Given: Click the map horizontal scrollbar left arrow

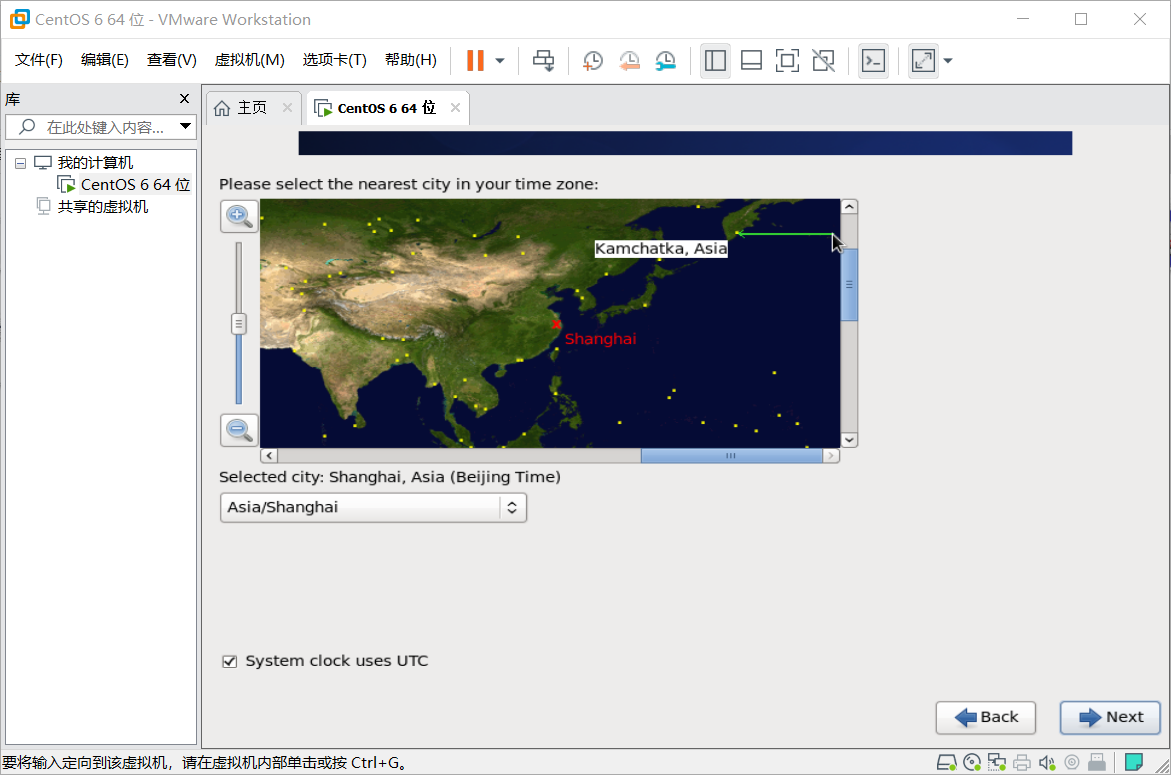Looking at the screenshot, I should (269, 455).
